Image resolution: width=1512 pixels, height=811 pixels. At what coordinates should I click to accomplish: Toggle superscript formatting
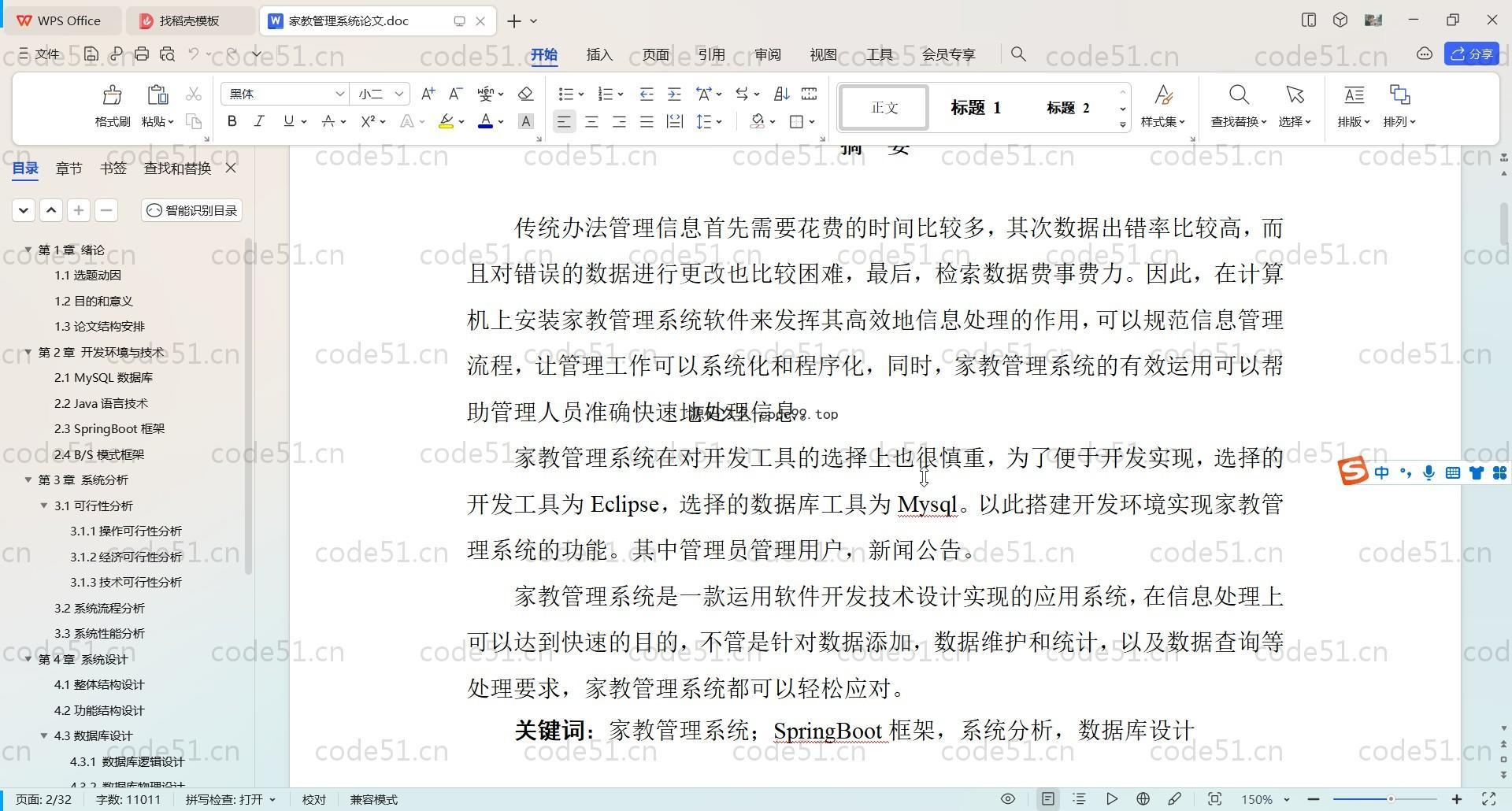(368, 121)
